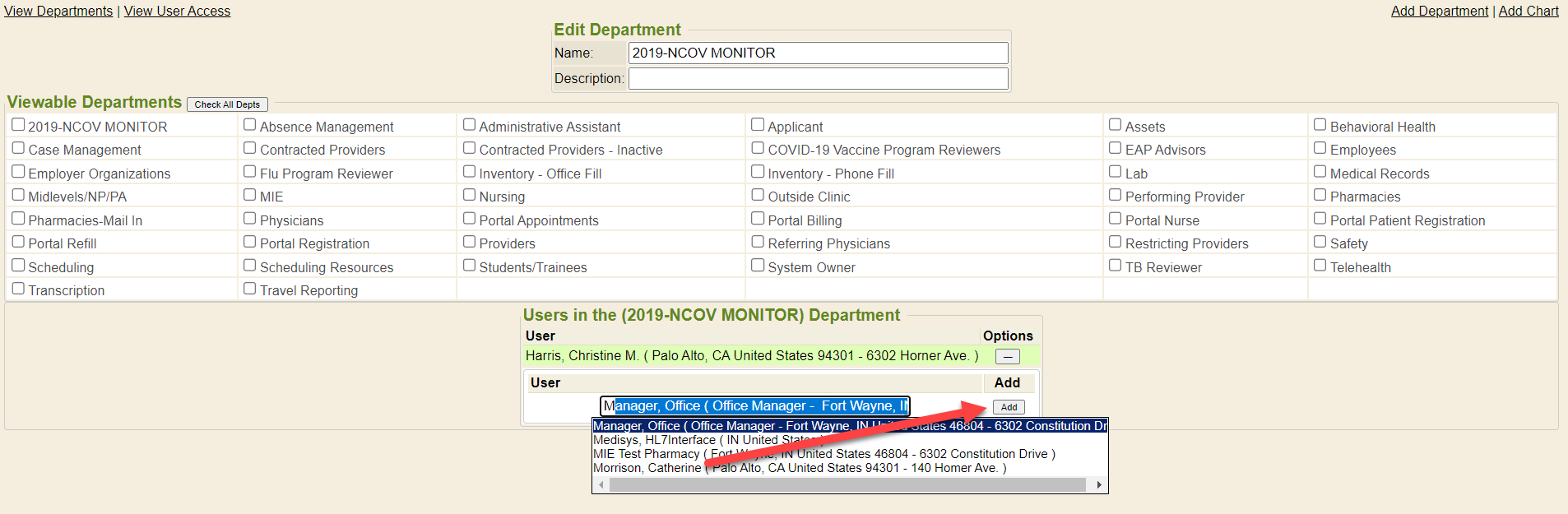Click the Add Chart link

tap(1528, 11)
